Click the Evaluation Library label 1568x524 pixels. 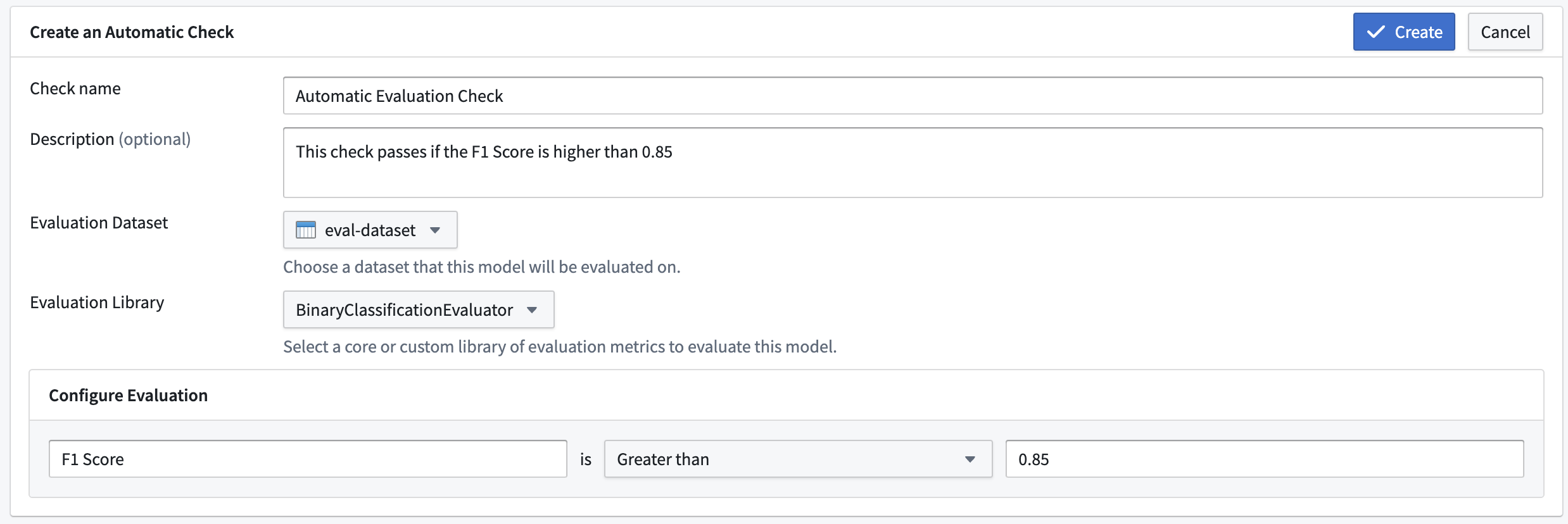97,303
